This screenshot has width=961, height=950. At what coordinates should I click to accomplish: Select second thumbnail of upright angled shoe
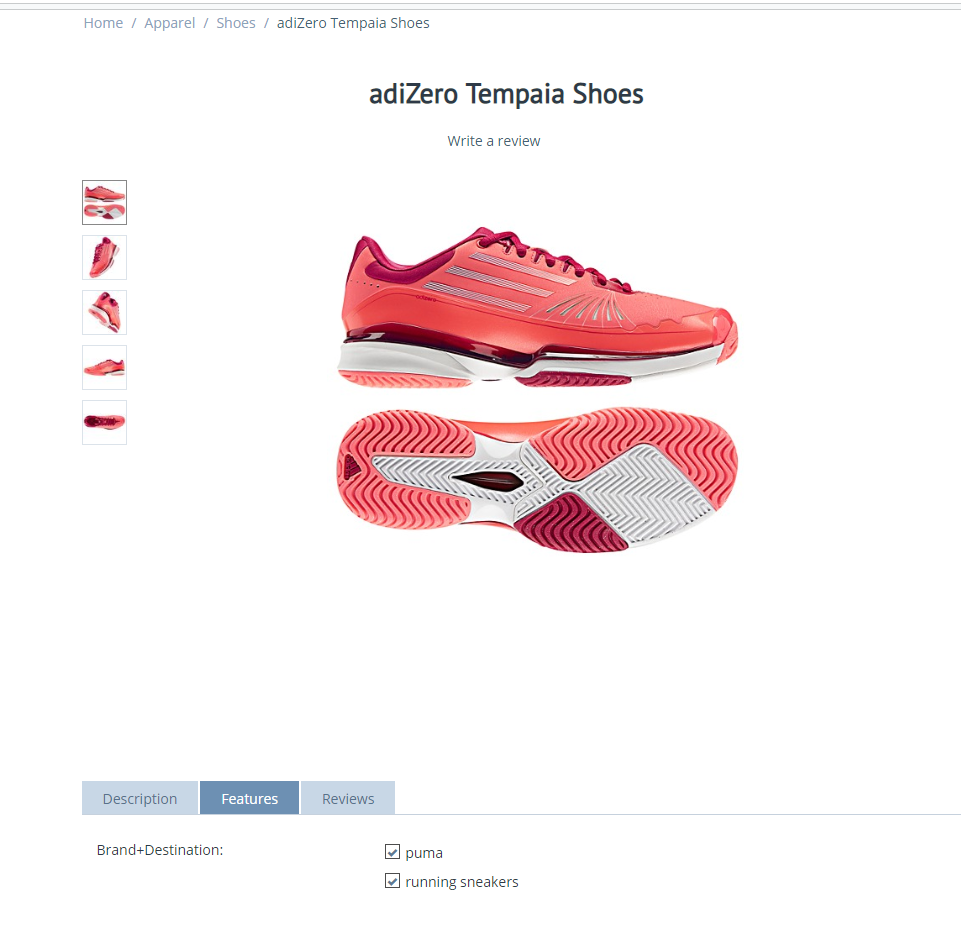click(105, 257)
